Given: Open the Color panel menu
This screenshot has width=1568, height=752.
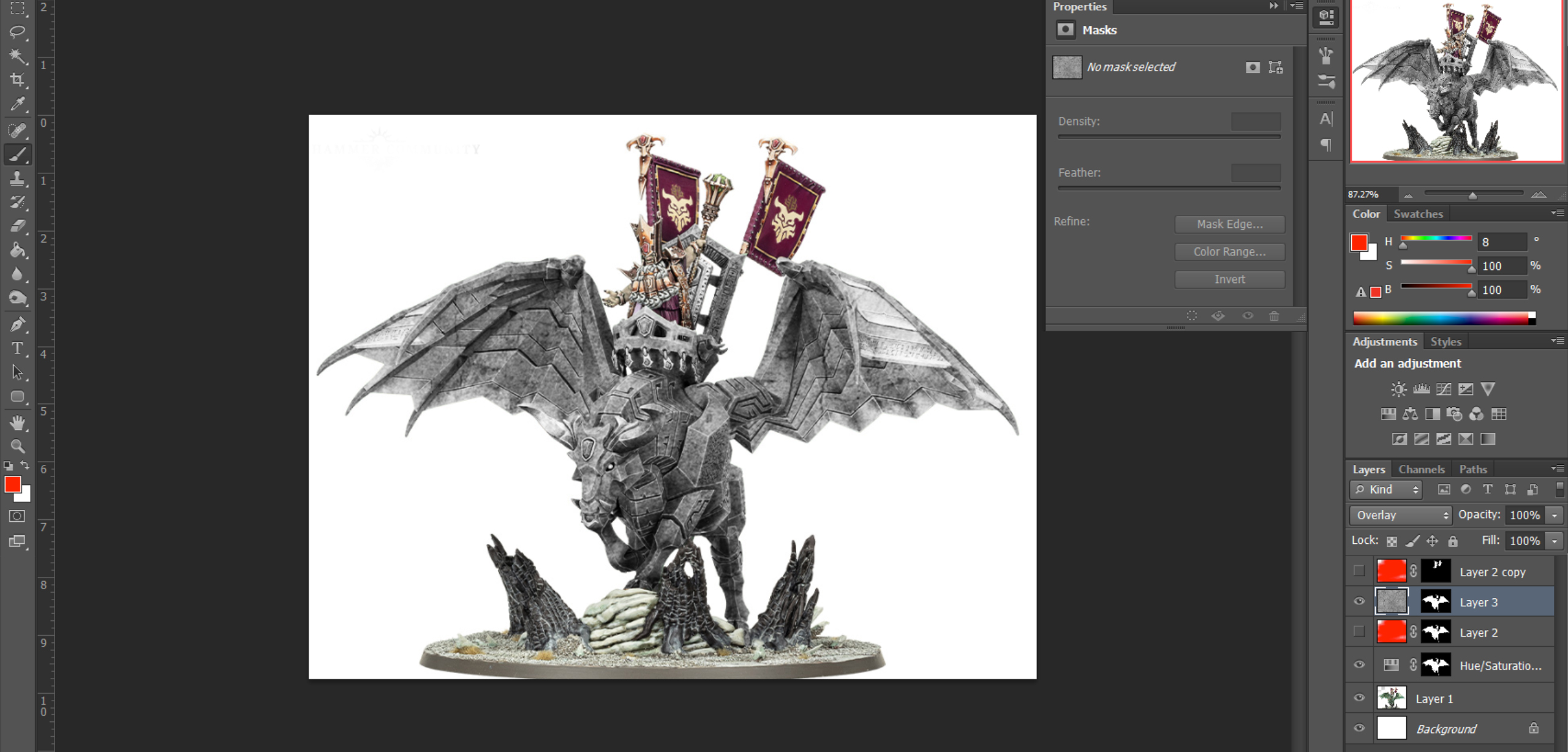Looking at the screenshot, I should pyautogui.click(x=1558, y=213).
